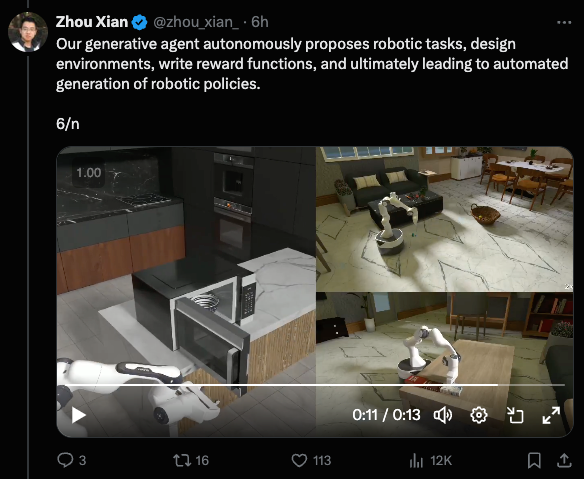Open the 6h timestamp link

pyautogui.click(x=260, y=22)
